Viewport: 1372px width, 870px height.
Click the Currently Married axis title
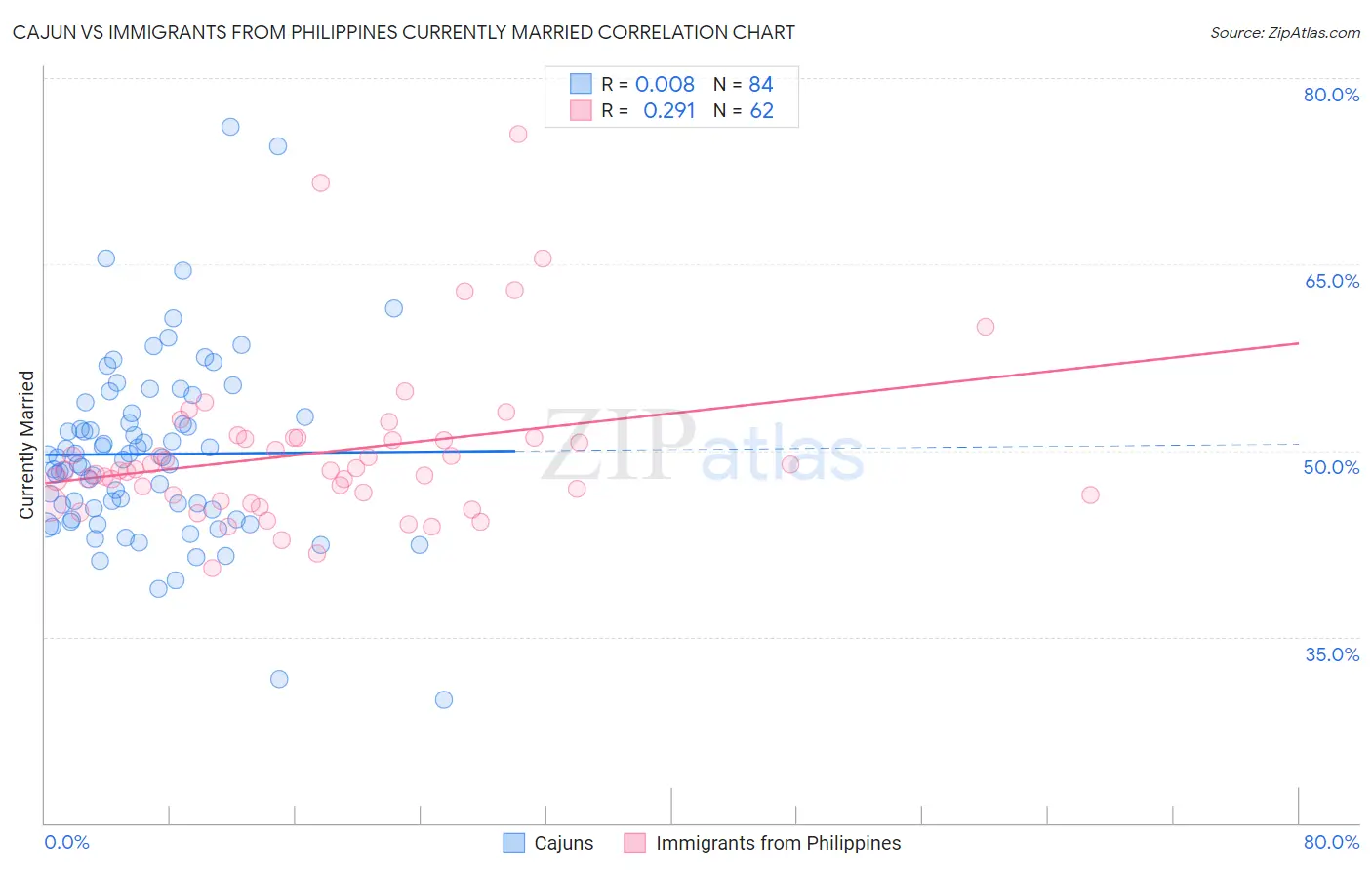tap(26, 445)
